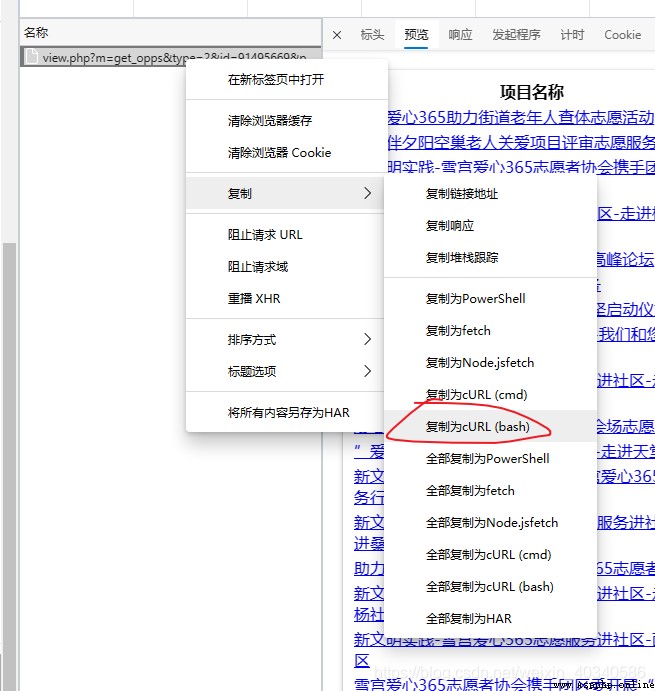
Task: Switch to the 发起程序 tab
Action: pos(516,35)
